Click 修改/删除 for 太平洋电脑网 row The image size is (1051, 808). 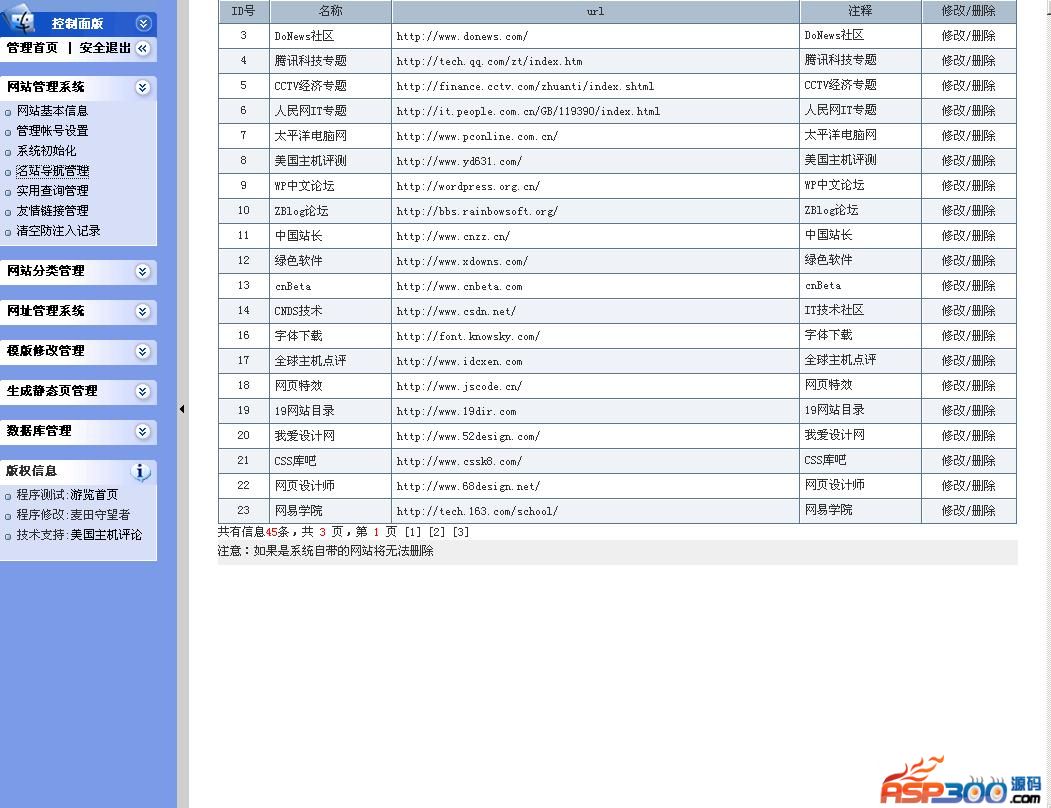(969, 135)
